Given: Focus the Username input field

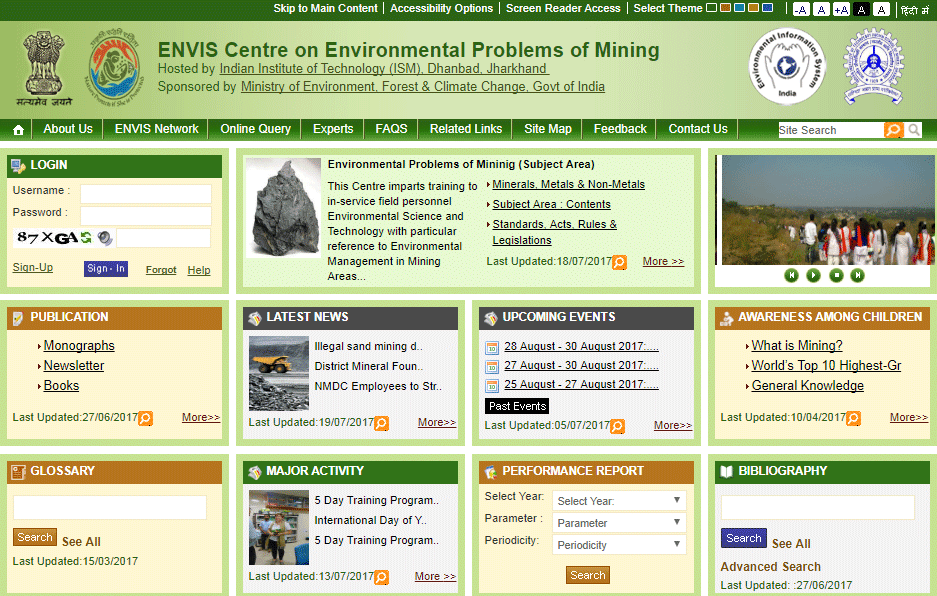Looking at the screenshot, I should click(146, 194).
